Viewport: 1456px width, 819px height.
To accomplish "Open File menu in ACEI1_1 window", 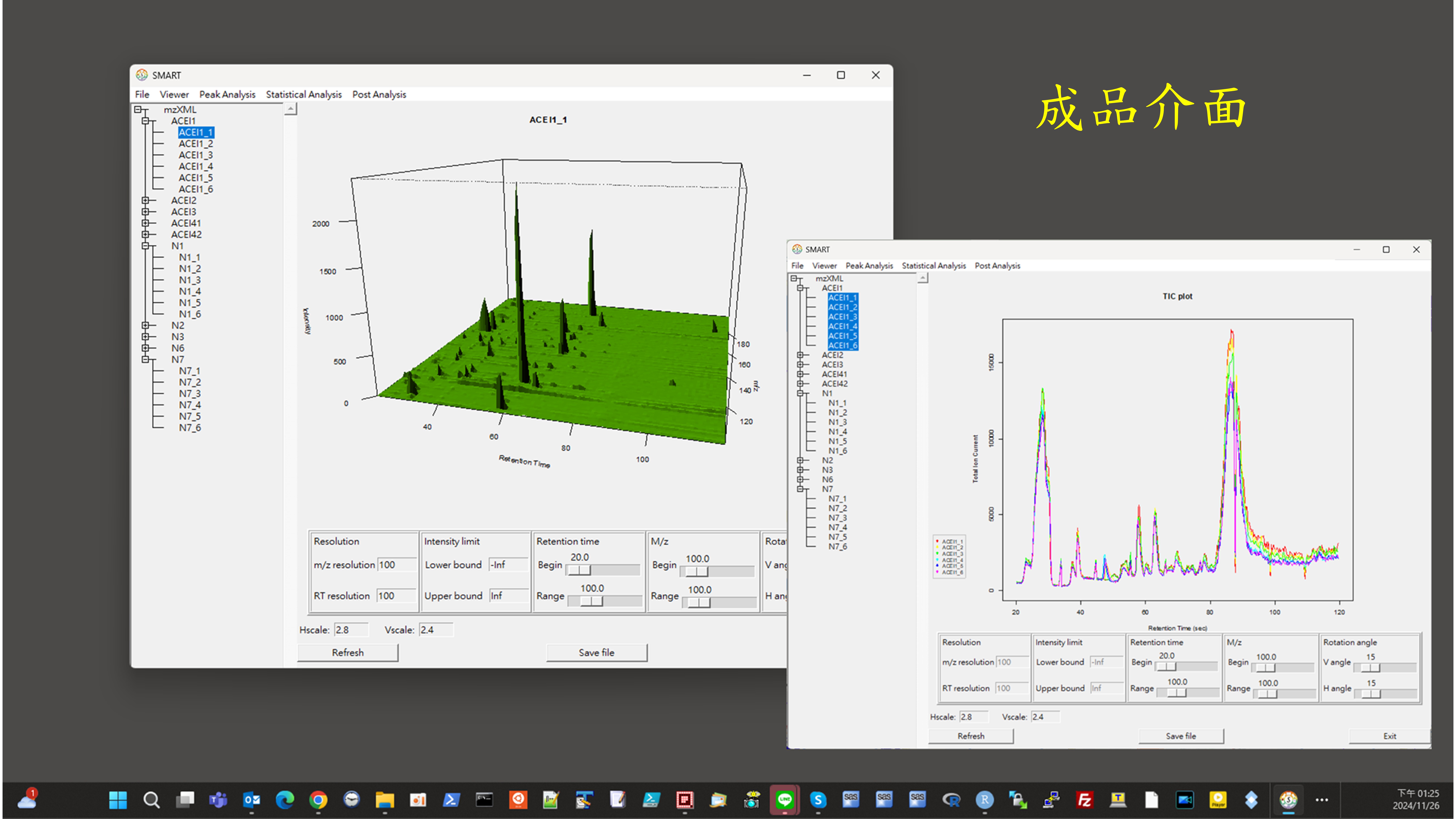I will [142, 94].
